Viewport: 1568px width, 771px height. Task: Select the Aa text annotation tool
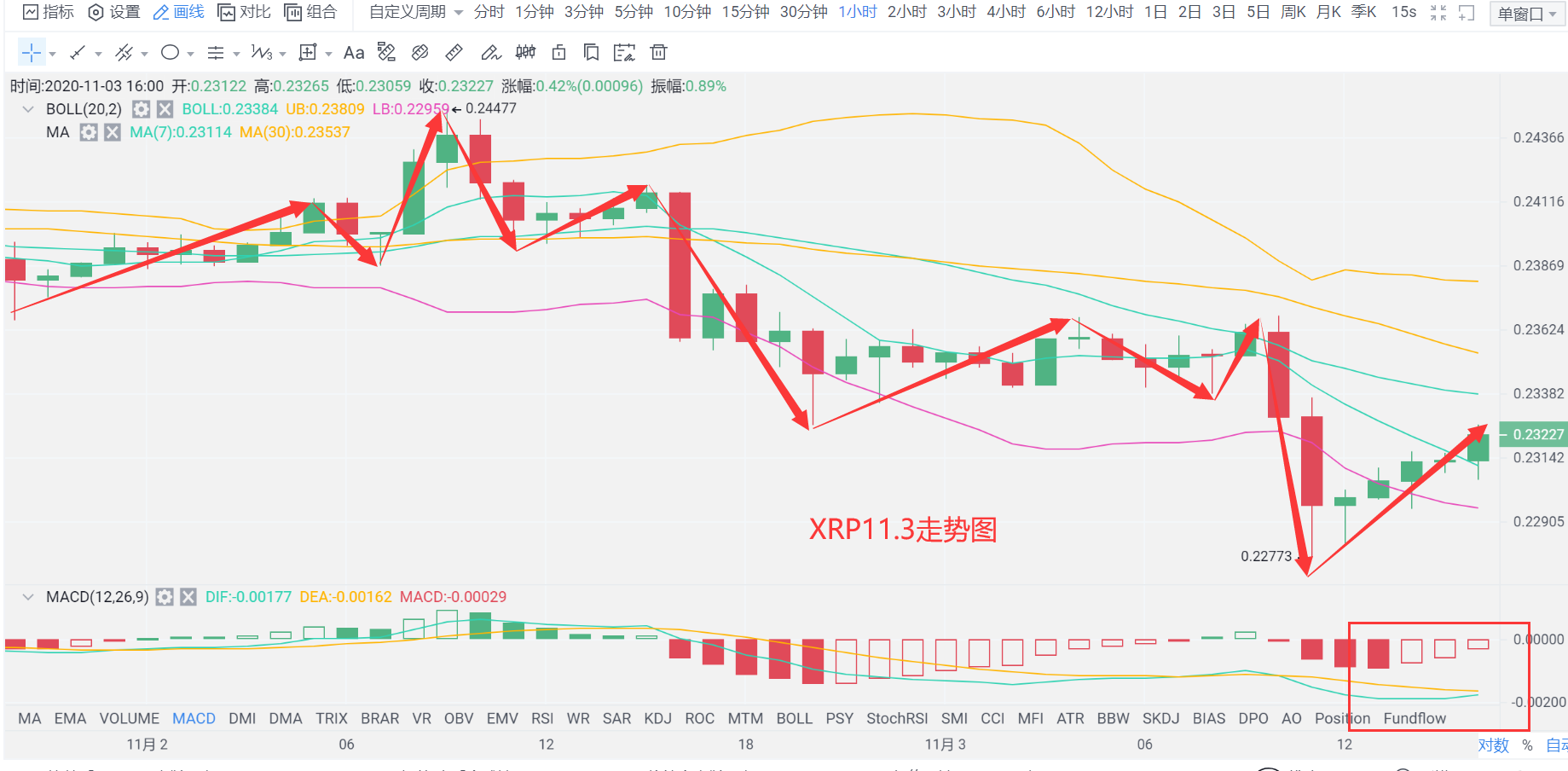354,53
